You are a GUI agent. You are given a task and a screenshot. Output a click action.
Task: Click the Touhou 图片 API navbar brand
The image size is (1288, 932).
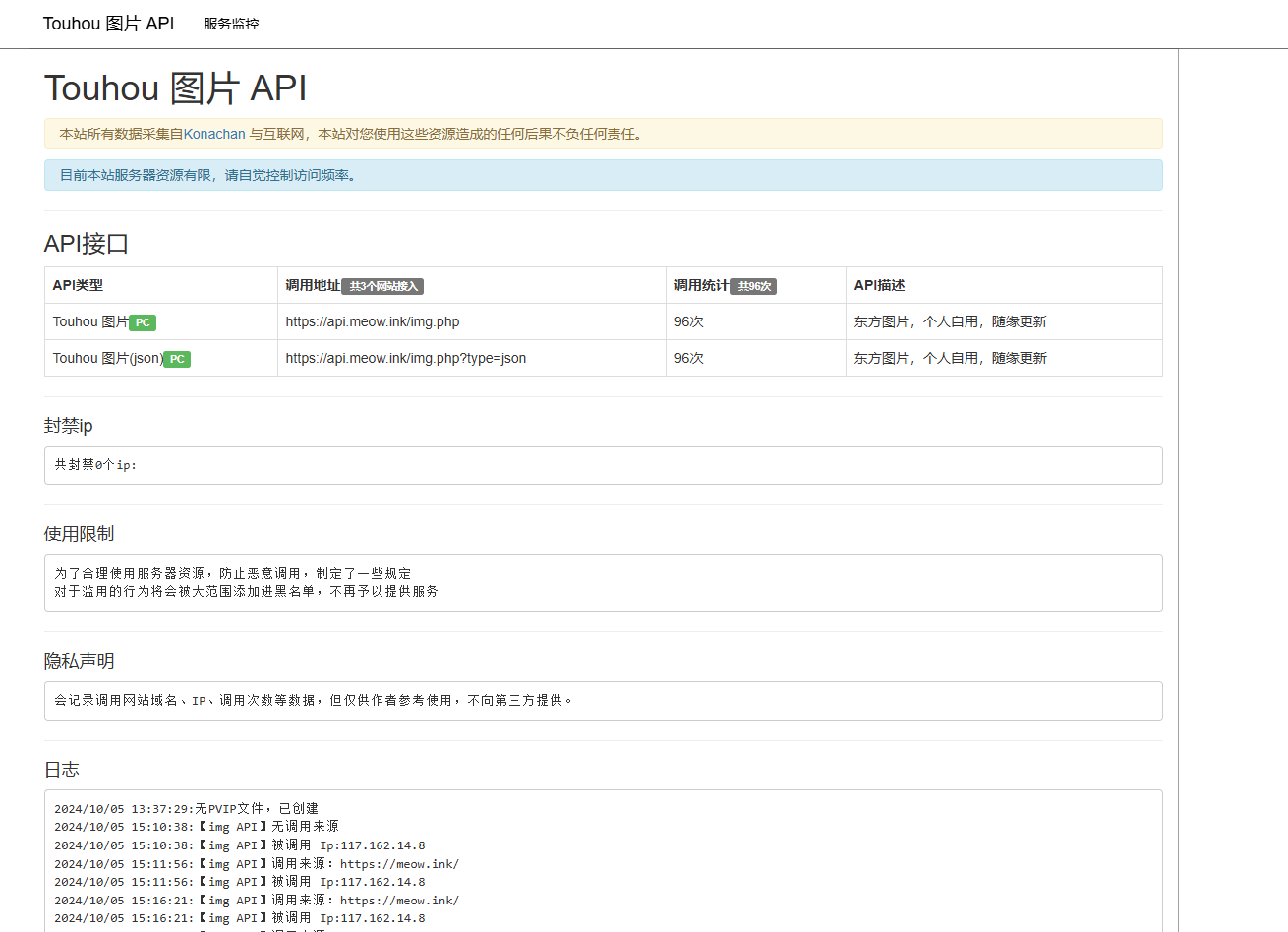coord(108,24)
